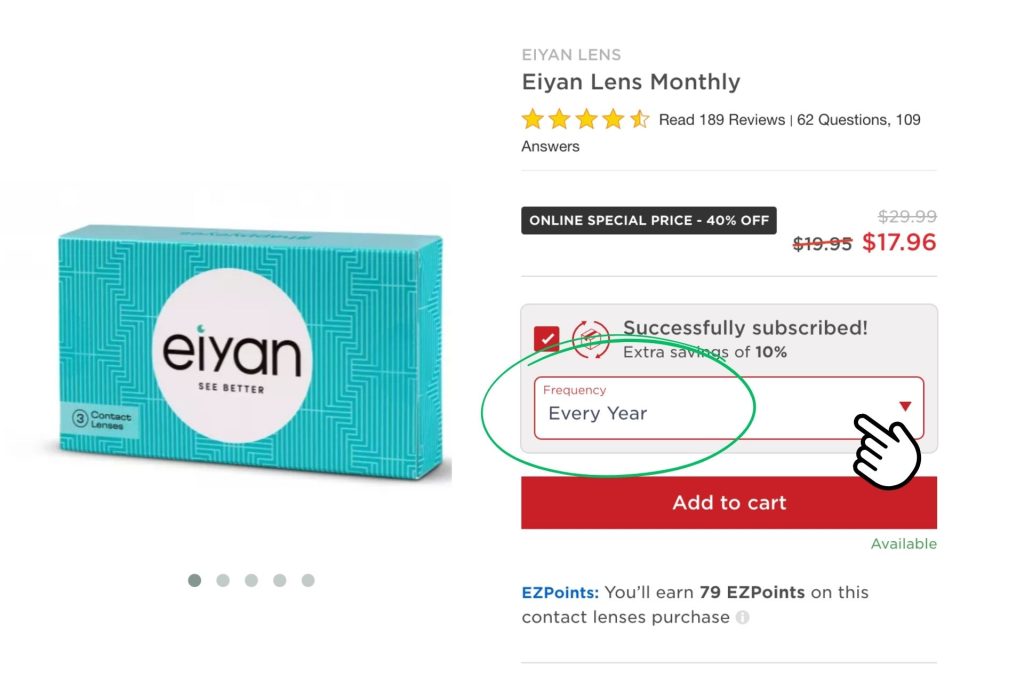Show the fourth carousel image dot

click(x=280, y=580)
